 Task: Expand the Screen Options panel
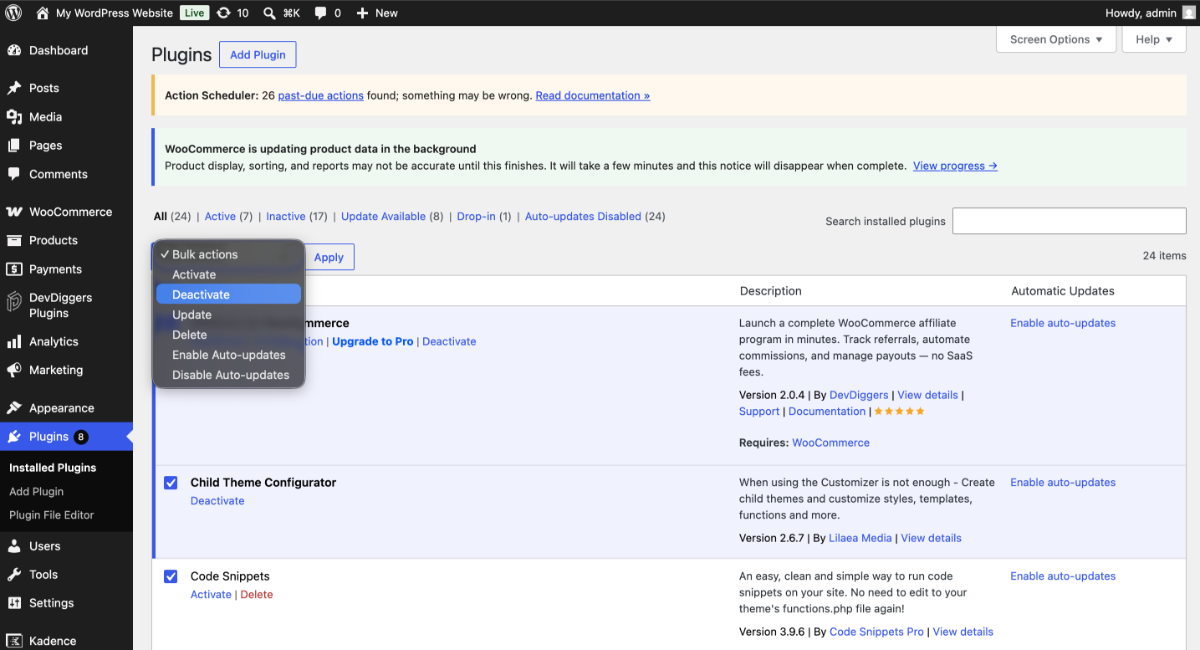click(1056, 40)
